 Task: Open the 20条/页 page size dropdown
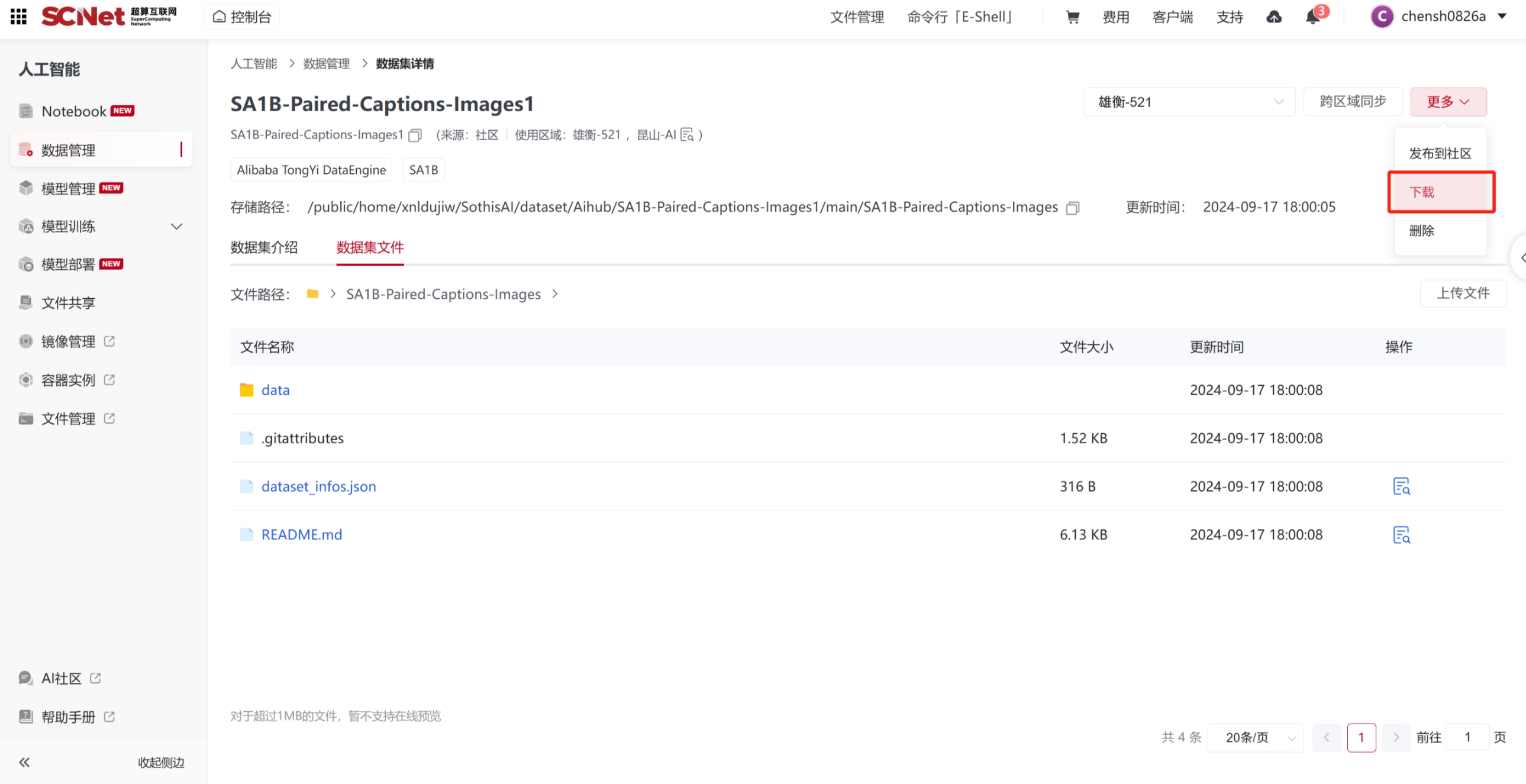(1254, 737)
